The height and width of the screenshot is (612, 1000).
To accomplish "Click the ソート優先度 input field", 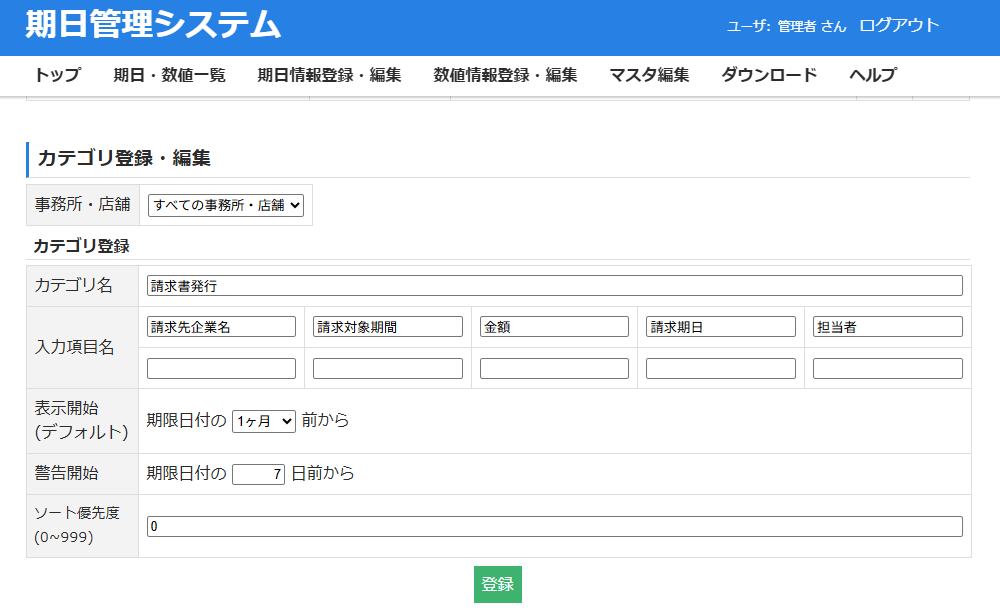I will tap(554, 526).
